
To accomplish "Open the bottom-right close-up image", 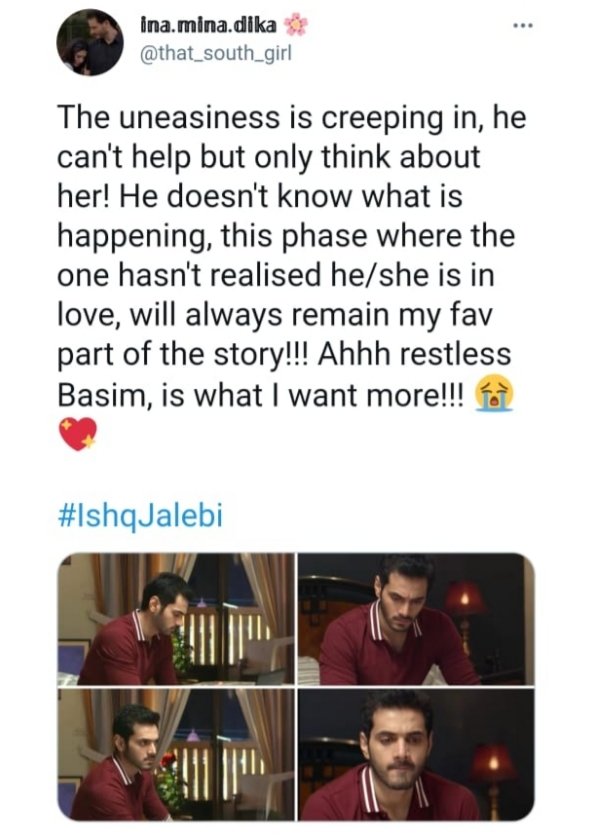I will [x=416, y=754].
